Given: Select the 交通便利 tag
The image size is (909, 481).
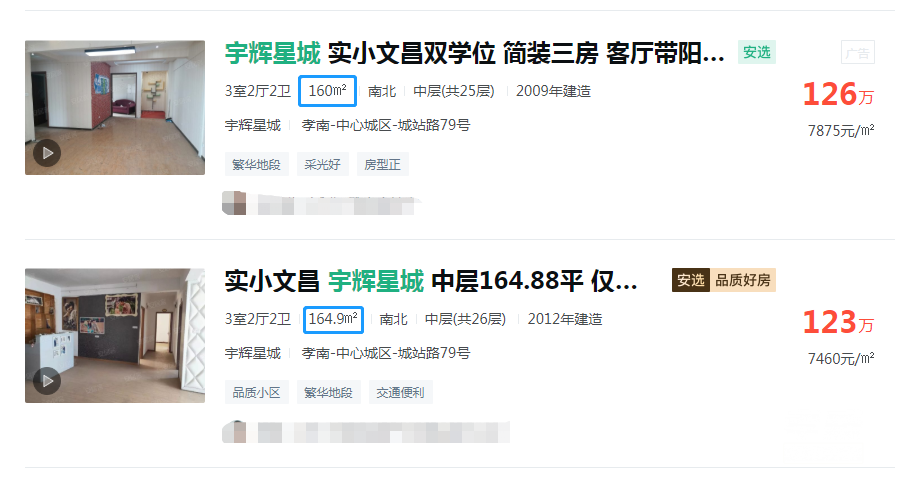Looking at the screenshot, I should pyautogui.click(x=400, y=392).
